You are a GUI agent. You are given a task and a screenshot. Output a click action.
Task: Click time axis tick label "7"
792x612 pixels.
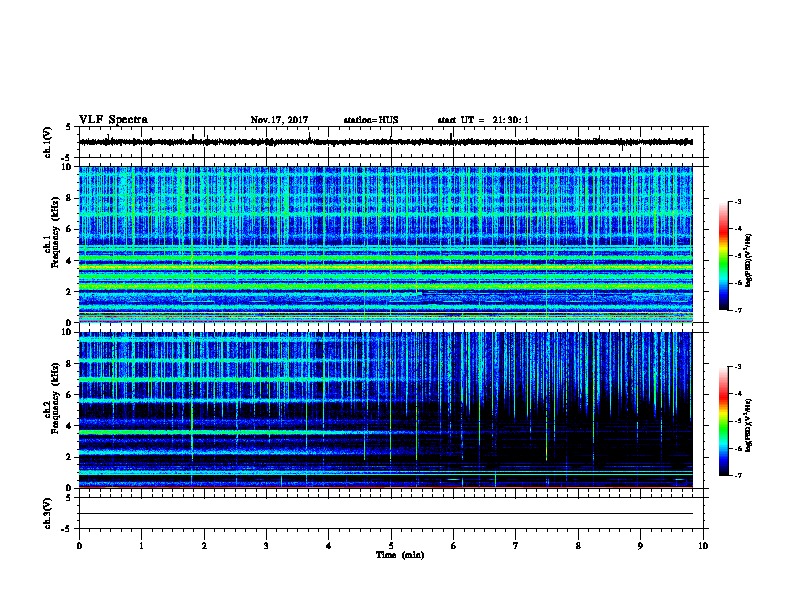(516, 546)
